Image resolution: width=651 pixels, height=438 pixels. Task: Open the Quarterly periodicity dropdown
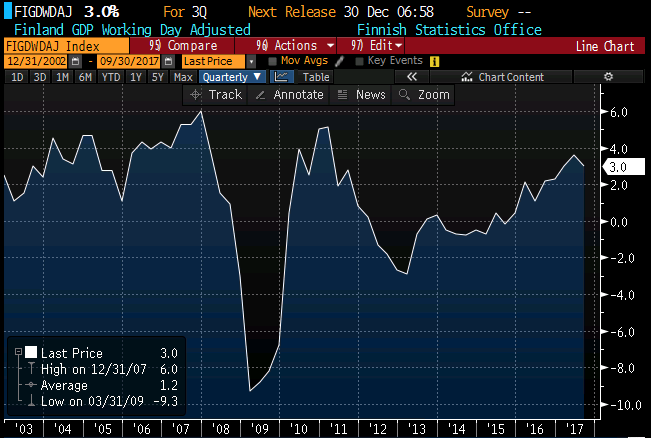[232, 77]
